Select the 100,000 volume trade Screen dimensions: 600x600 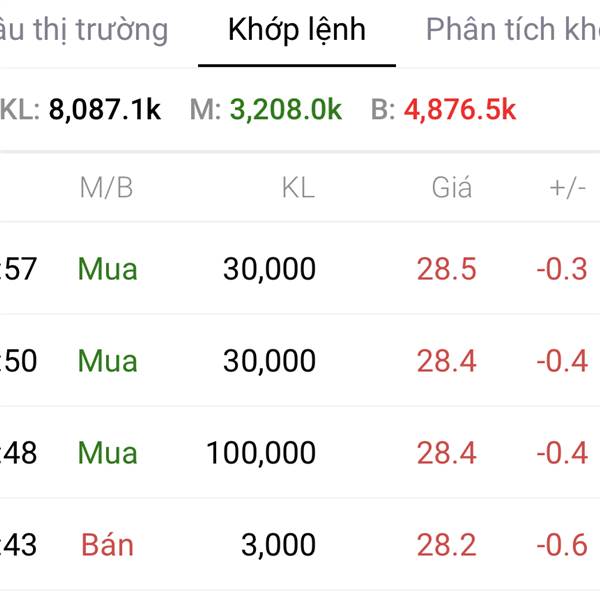[261, 453]
